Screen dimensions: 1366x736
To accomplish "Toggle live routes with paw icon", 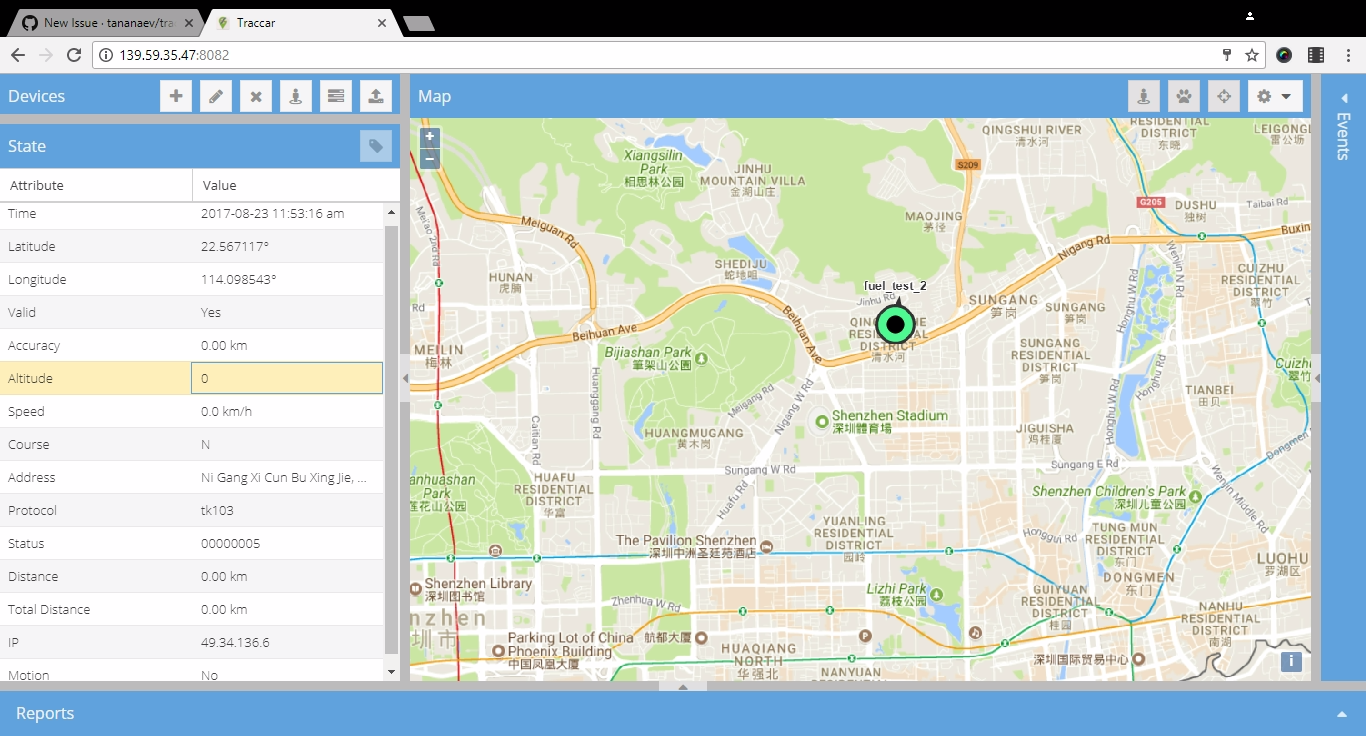I will point(1184,96).
